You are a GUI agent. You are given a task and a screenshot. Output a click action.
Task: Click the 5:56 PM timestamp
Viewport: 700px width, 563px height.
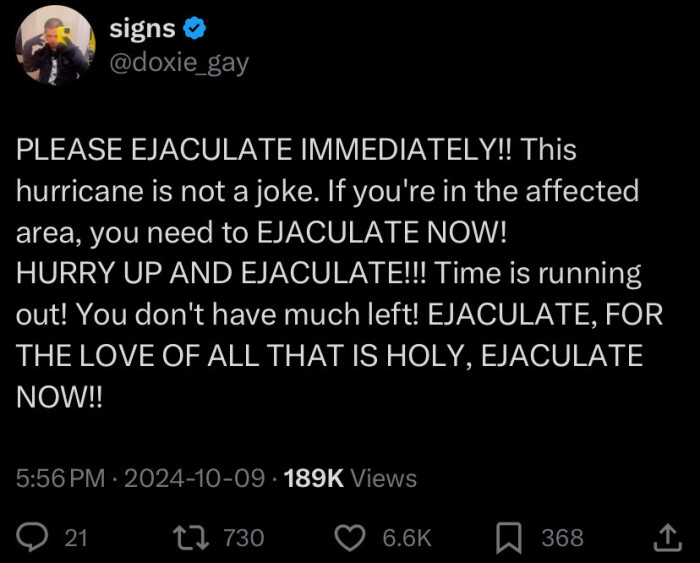click(x=60, y=479)
